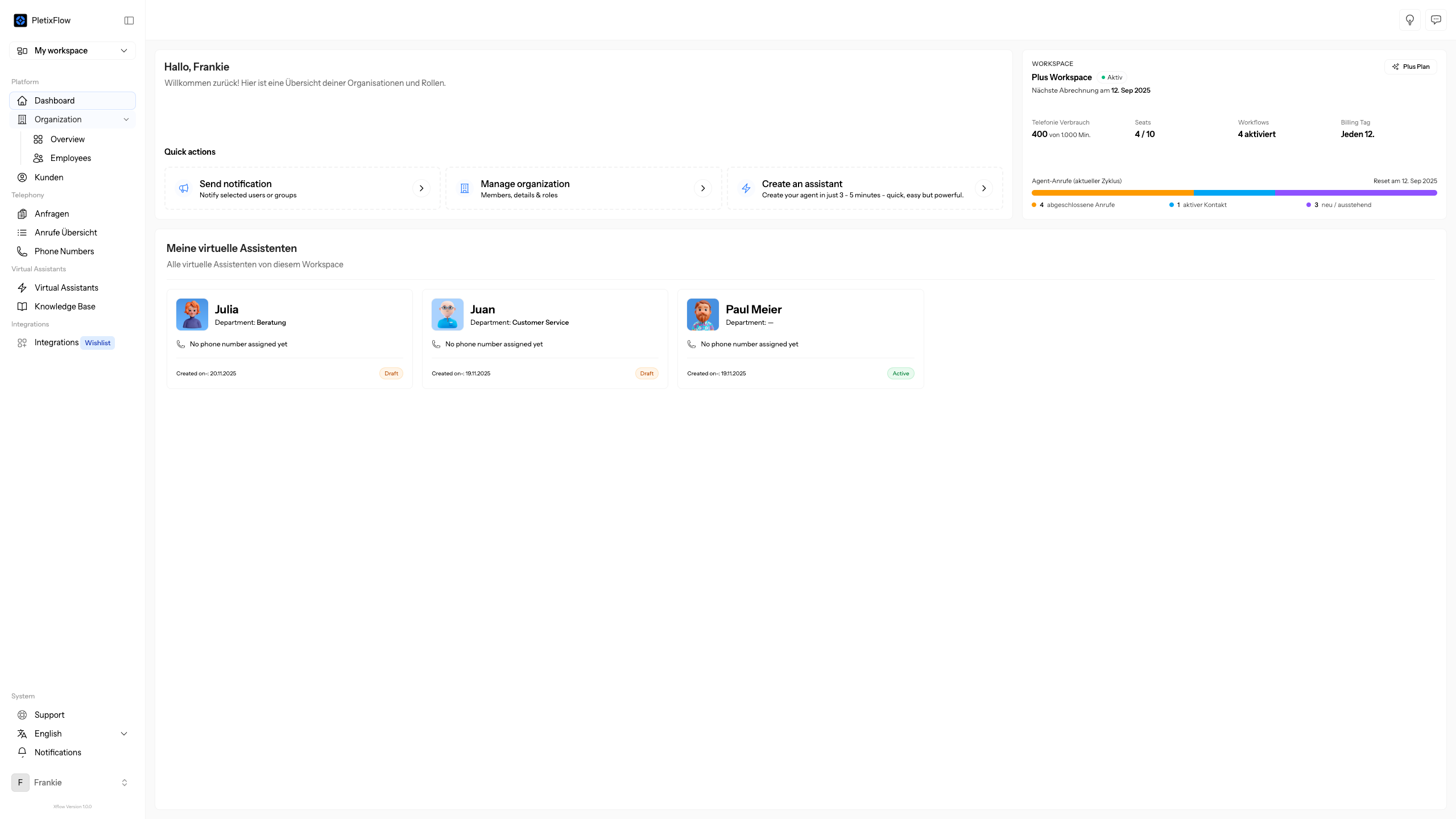Open the My workspace dropdown
The image size is (1456, 819).
point(72,51)
